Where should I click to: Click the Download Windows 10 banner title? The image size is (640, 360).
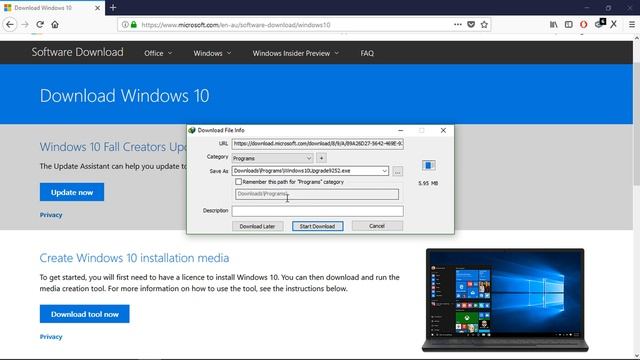(124, 96)
